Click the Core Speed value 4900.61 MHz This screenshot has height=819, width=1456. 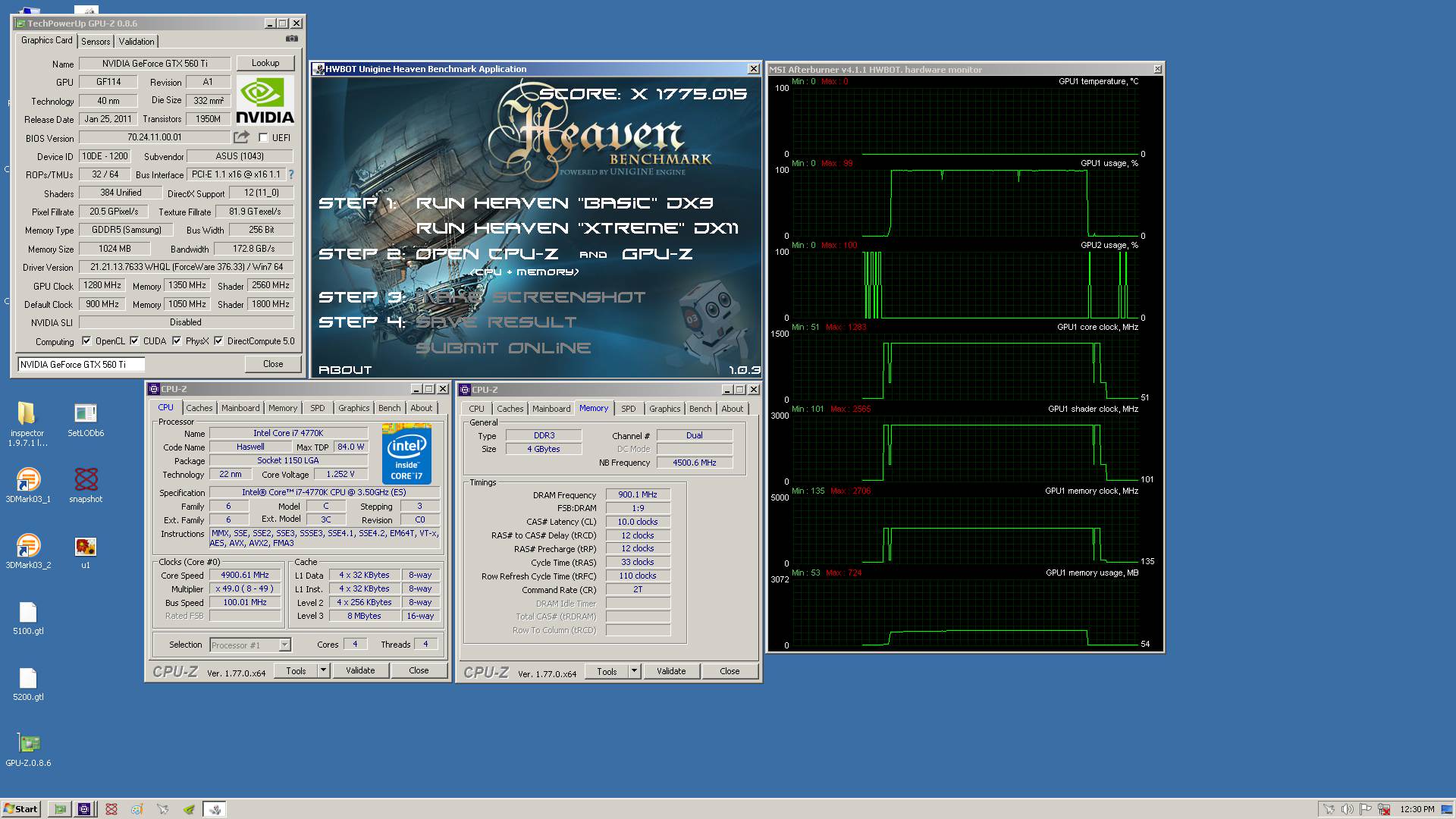coord(245,576)
